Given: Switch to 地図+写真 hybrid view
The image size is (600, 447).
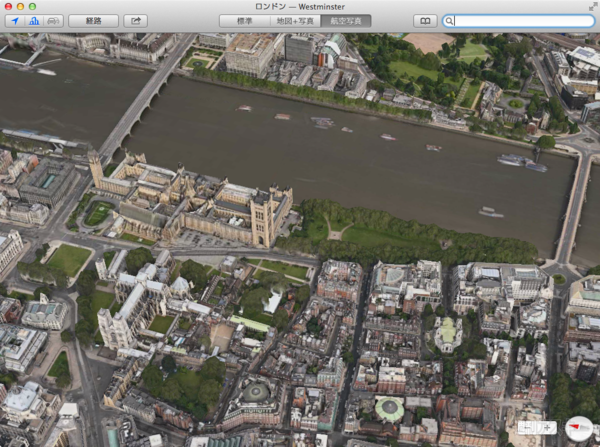Looking at the screenshot, I should pos(295,21).
